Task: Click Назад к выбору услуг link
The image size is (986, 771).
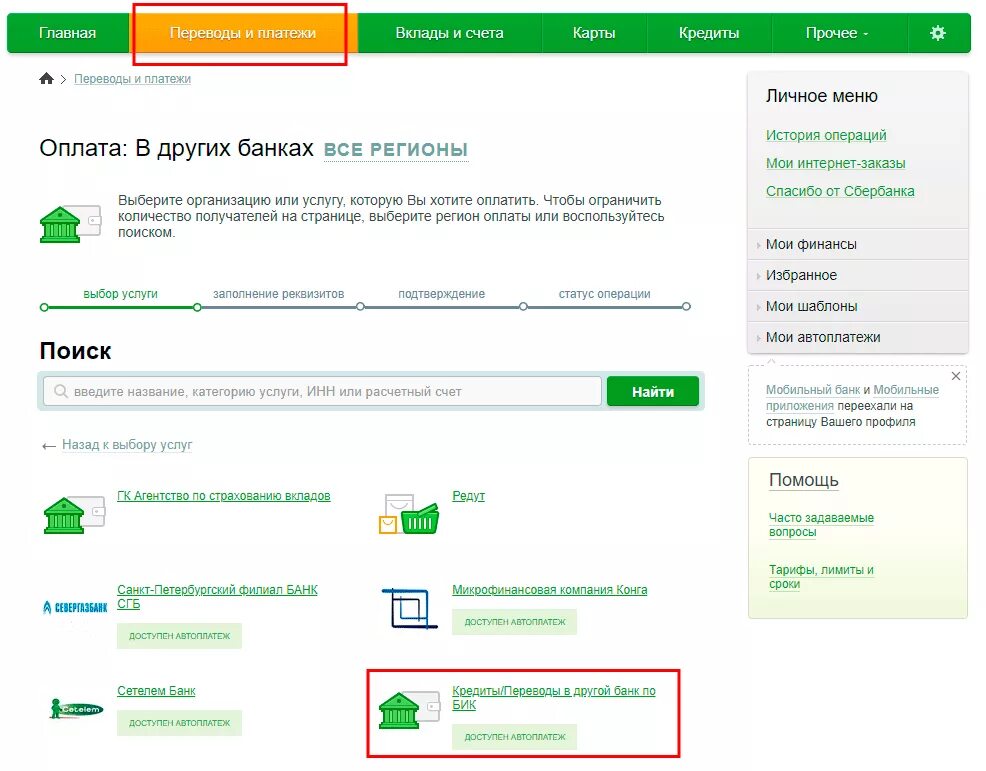Action: [x=127, y=445]
